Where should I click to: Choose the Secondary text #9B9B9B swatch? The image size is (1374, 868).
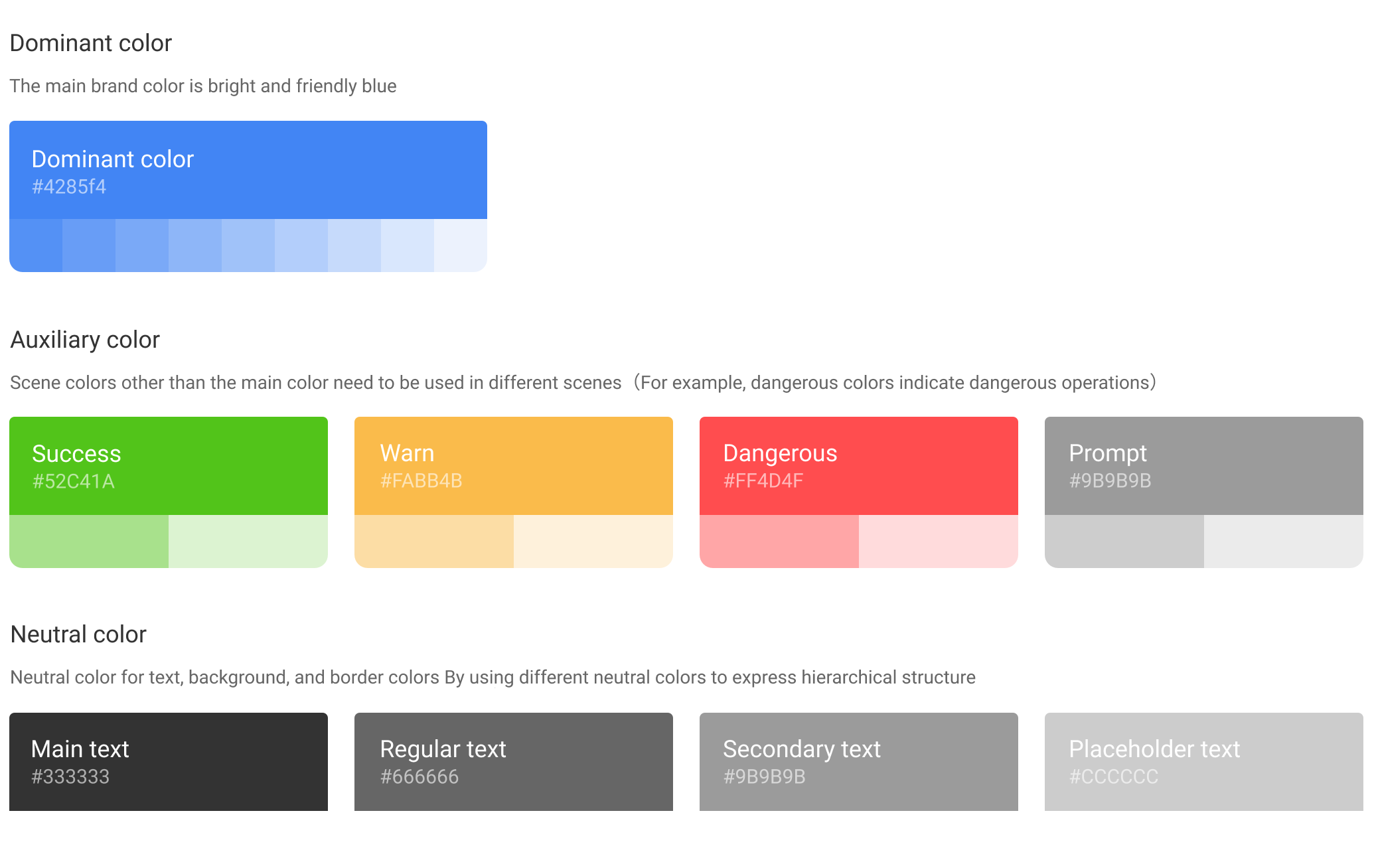click(x=859, y=762)
